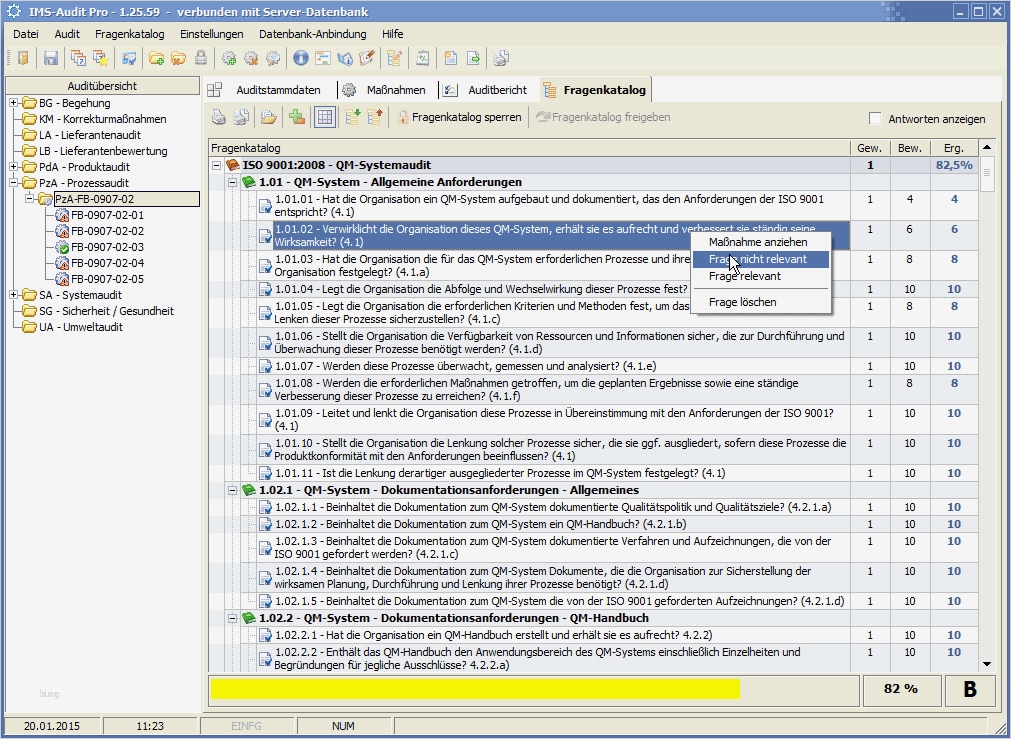Click the blue info circle icon
The height and width of the screenshot is (739, 1011).
300,58
